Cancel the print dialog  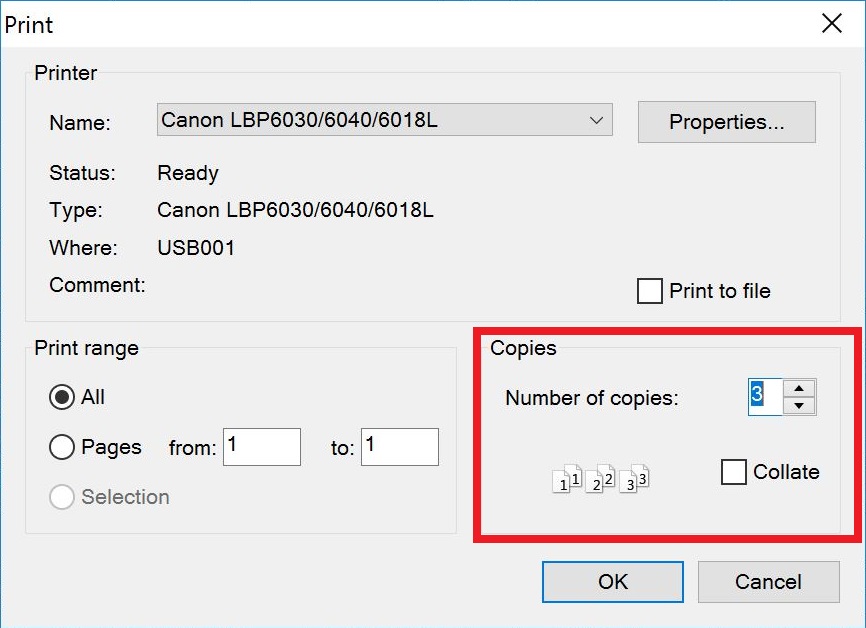768,582
